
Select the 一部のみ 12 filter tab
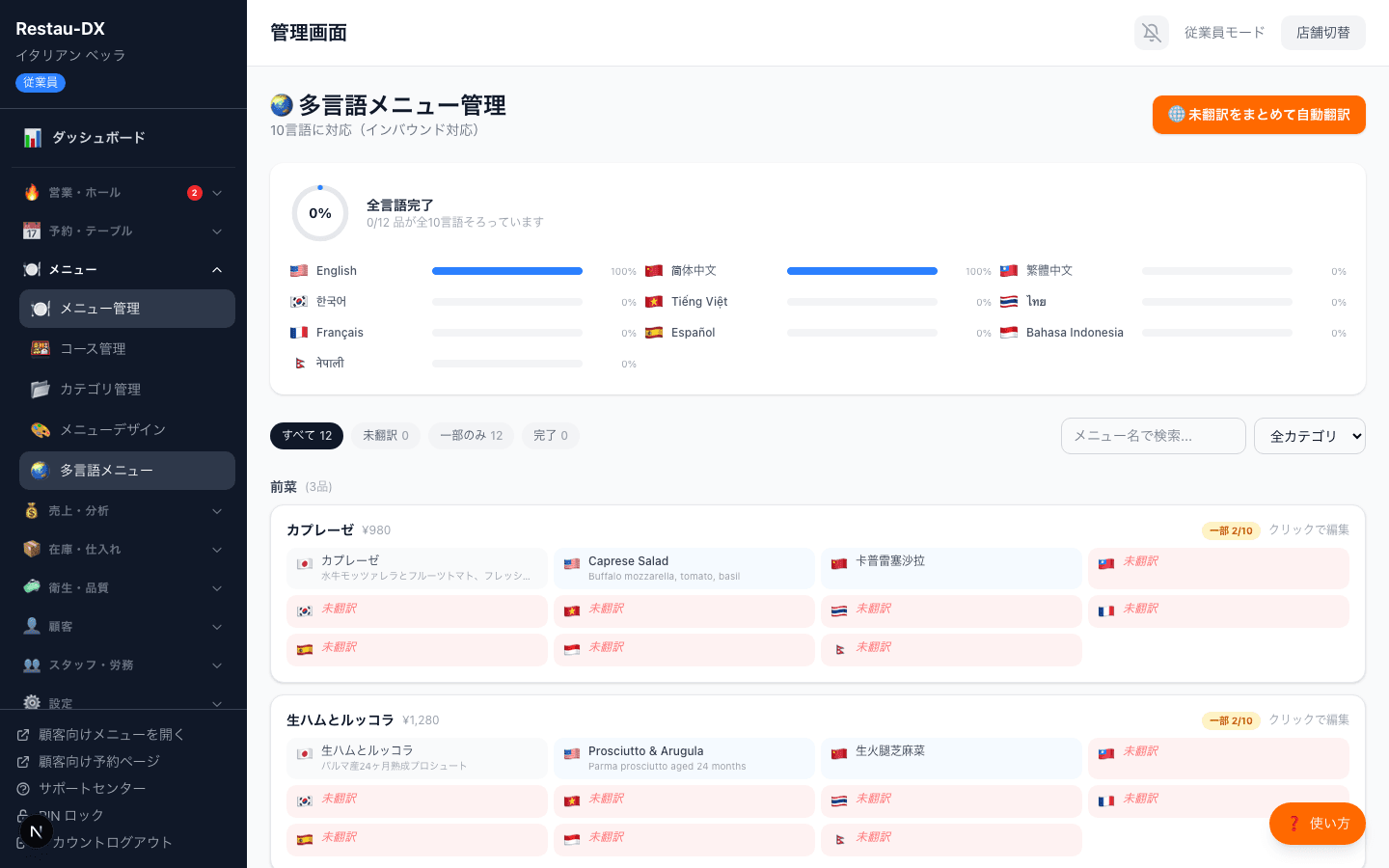tap(472, 436)
